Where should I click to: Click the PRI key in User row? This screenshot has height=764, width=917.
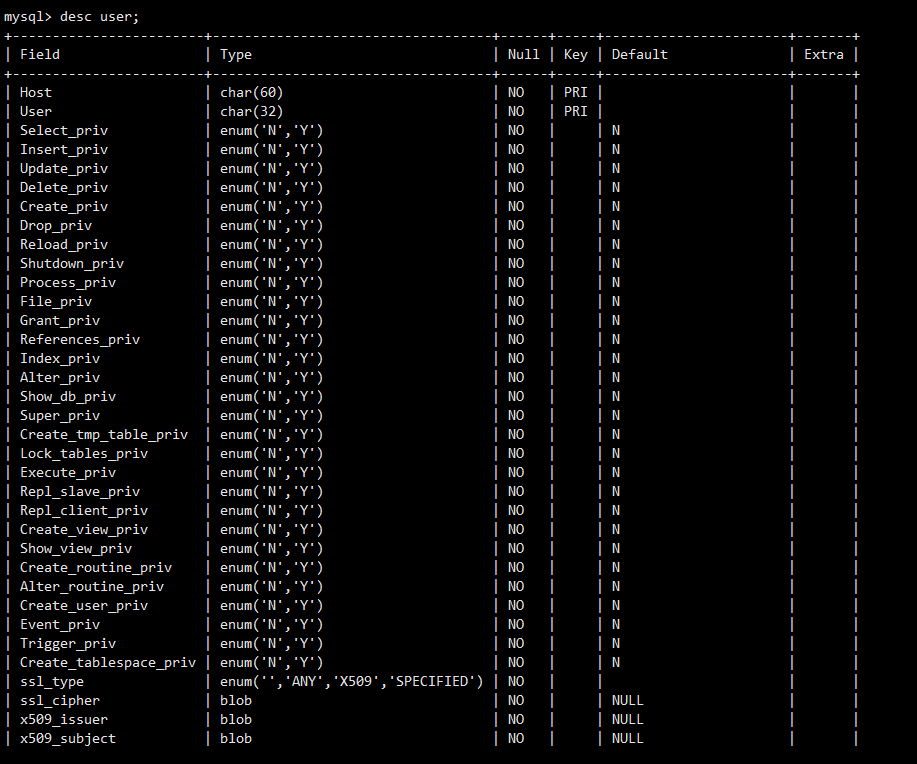tap(575, 111)
